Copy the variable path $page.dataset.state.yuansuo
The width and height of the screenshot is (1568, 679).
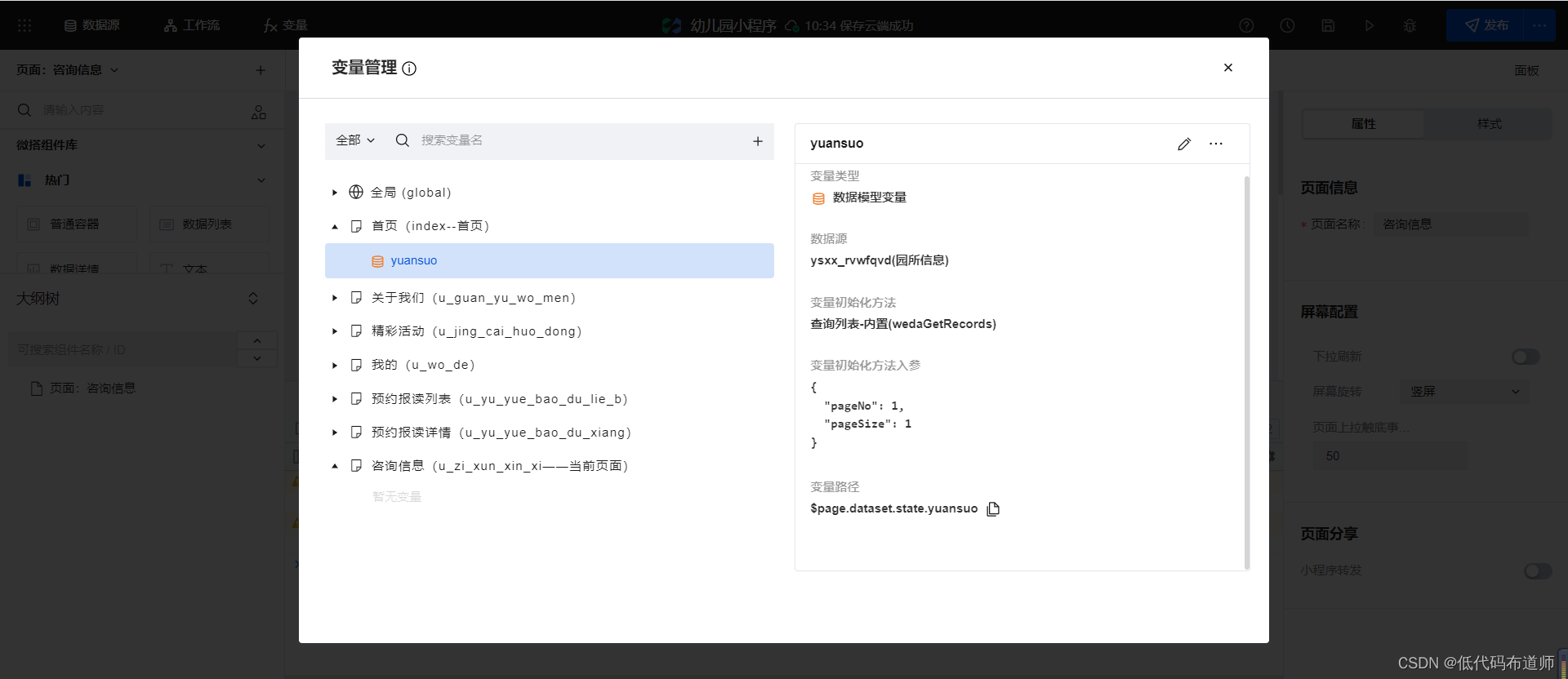click(993, 509)
